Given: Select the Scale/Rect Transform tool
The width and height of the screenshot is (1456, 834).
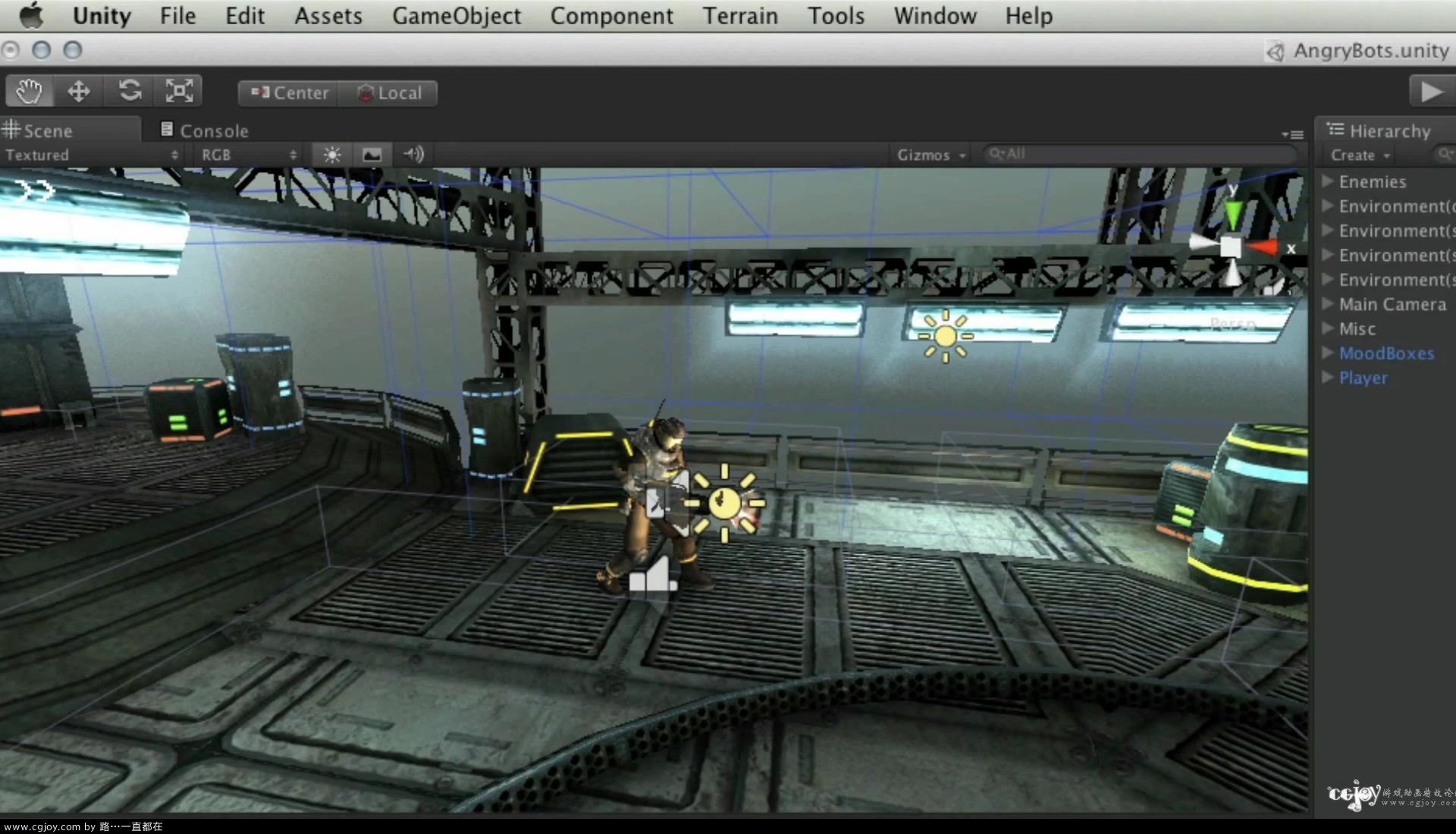Looking at the screenshot, I should [x=180, y=92].
